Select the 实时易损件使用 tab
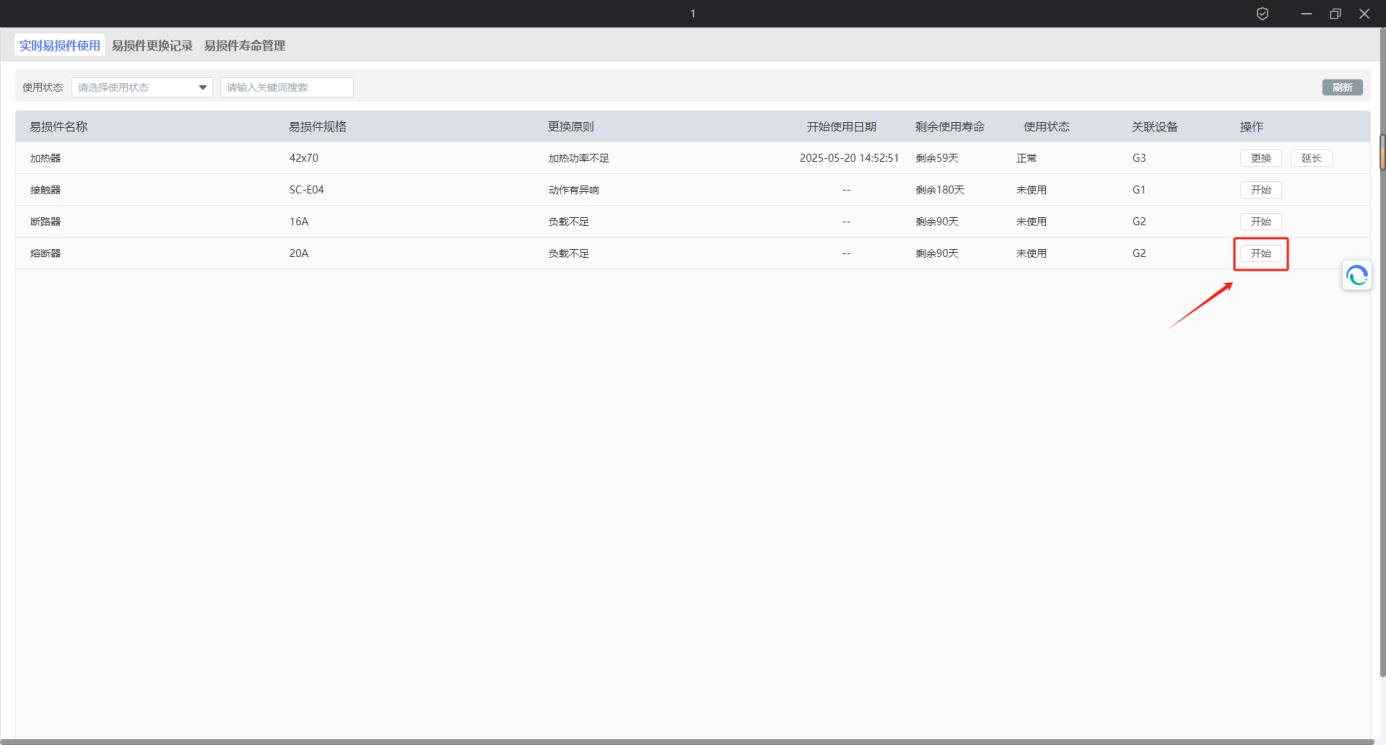 [60, 46]
